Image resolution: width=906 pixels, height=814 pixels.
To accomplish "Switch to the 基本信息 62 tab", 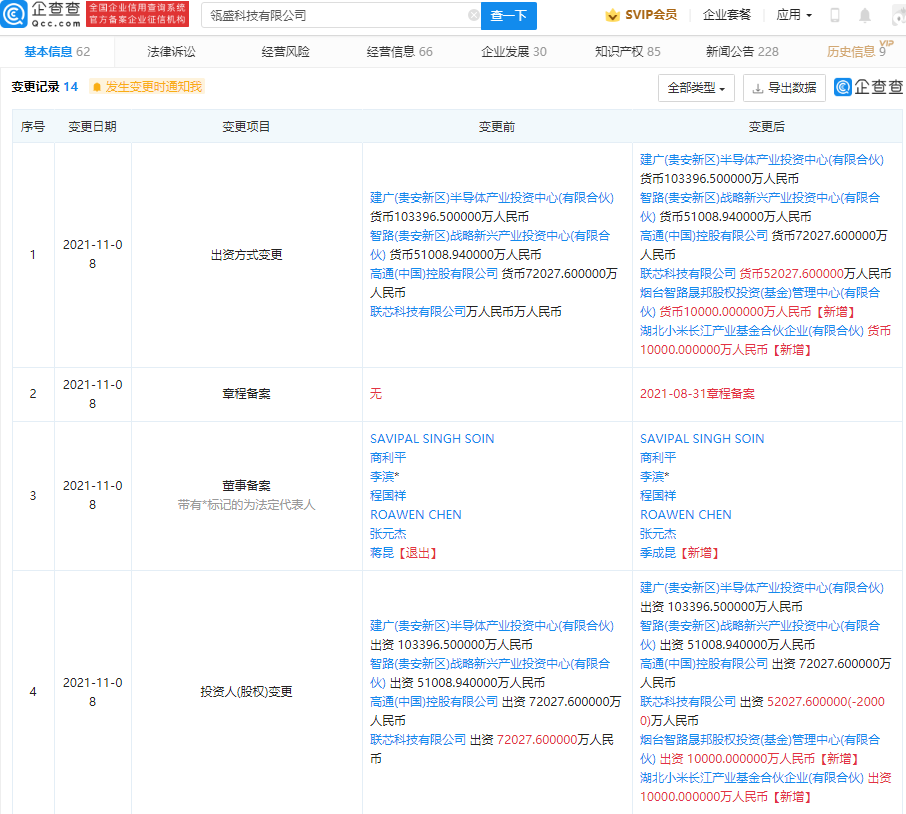I will click(57, 52).
